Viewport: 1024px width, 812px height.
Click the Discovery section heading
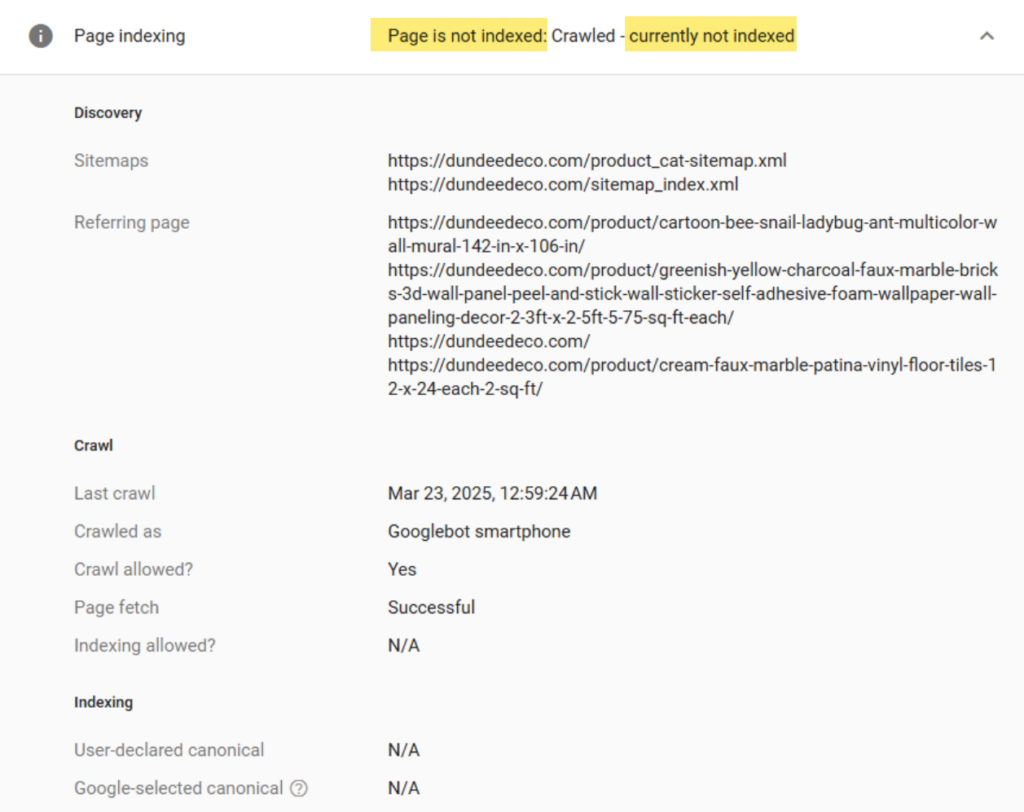click(x=108, y=113)
